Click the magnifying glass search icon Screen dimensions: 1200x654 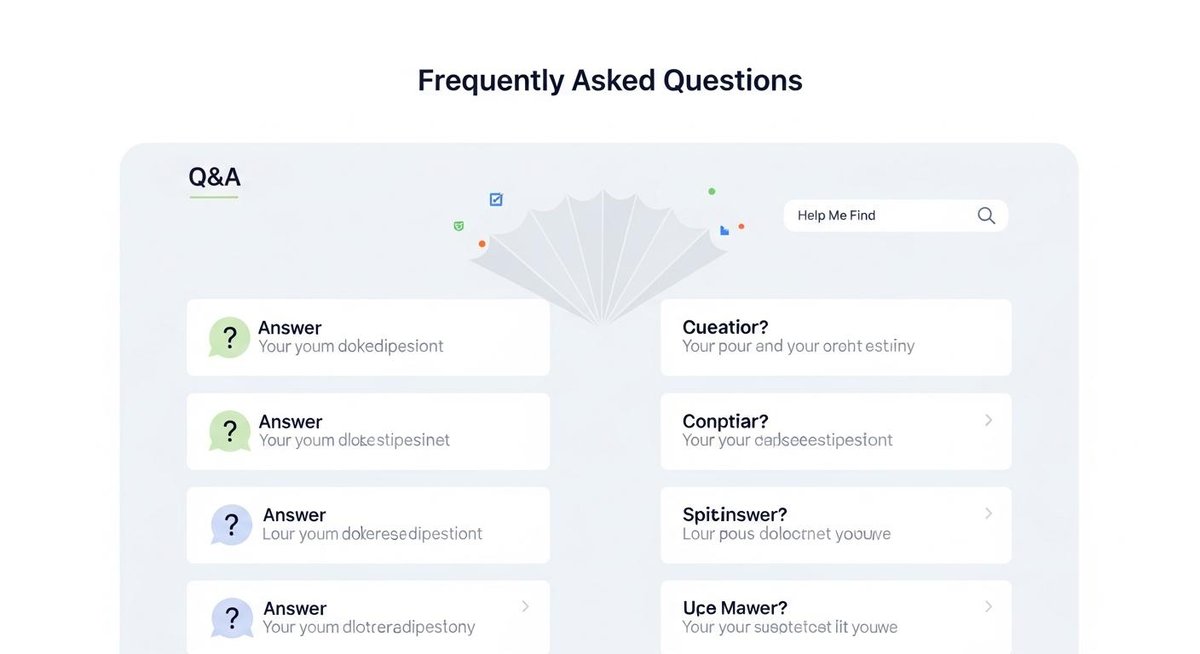click(x=985, y=215)
